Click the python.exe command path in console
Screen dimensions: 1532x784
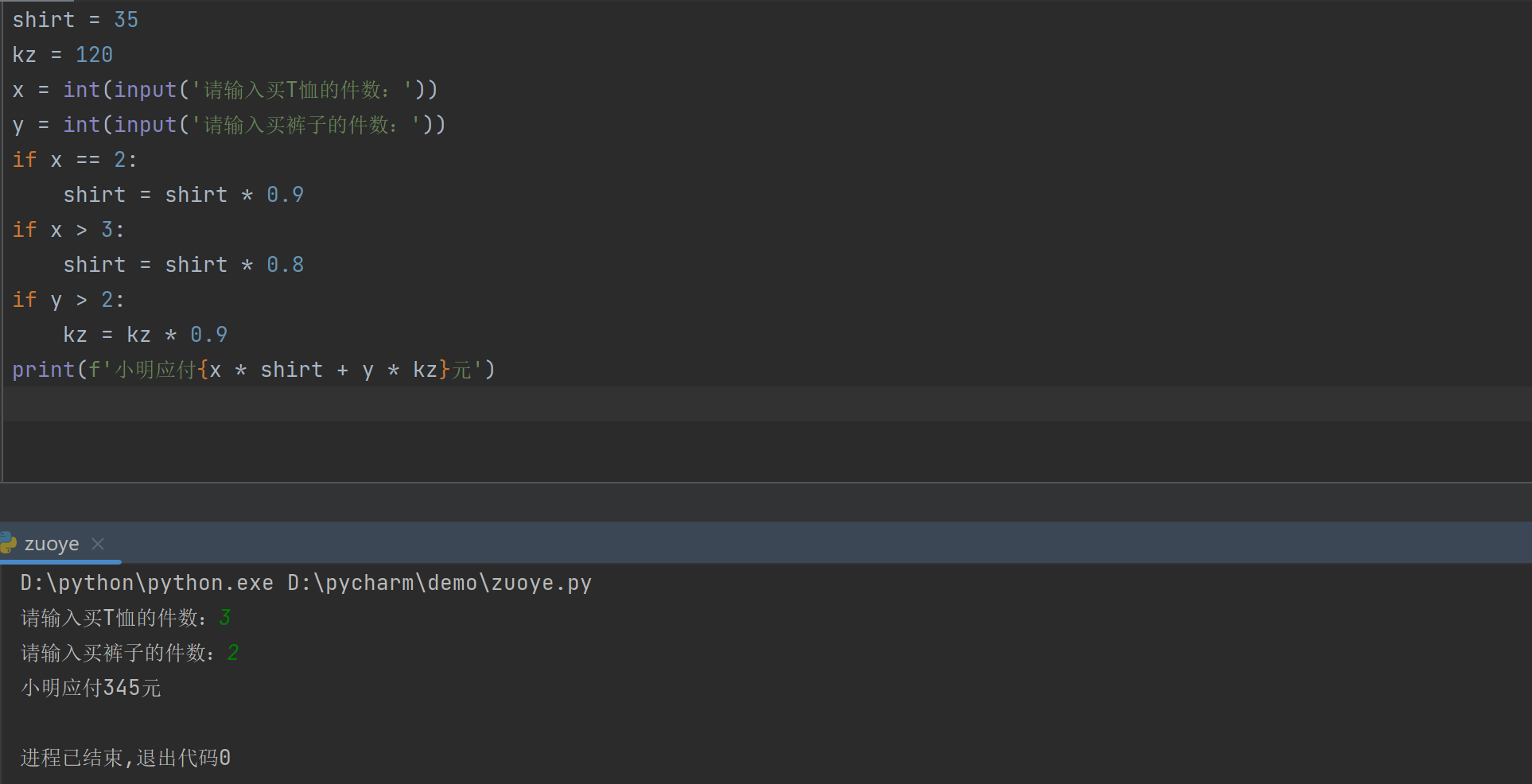click(x=306, y=583)
